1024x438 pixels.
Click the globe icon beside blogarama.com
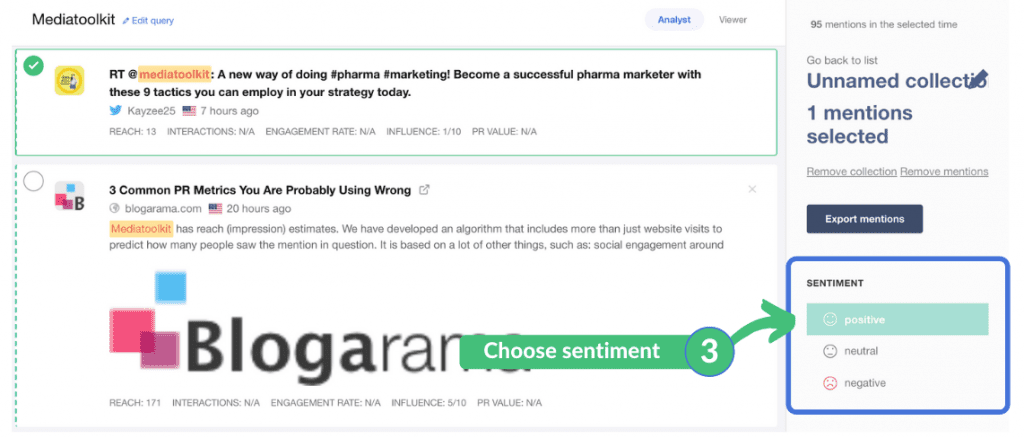pos(114,209)
